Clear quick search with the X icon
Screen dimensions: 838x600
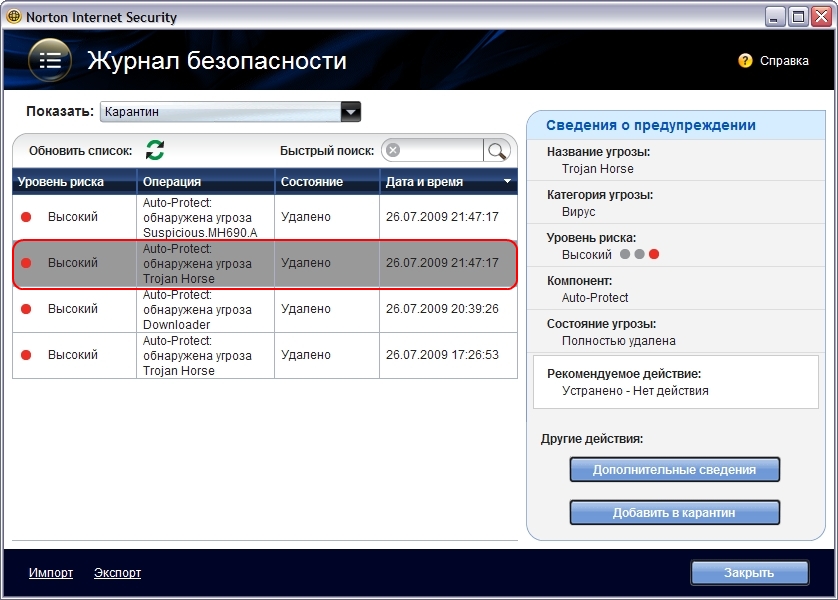(x=393, y=150)
